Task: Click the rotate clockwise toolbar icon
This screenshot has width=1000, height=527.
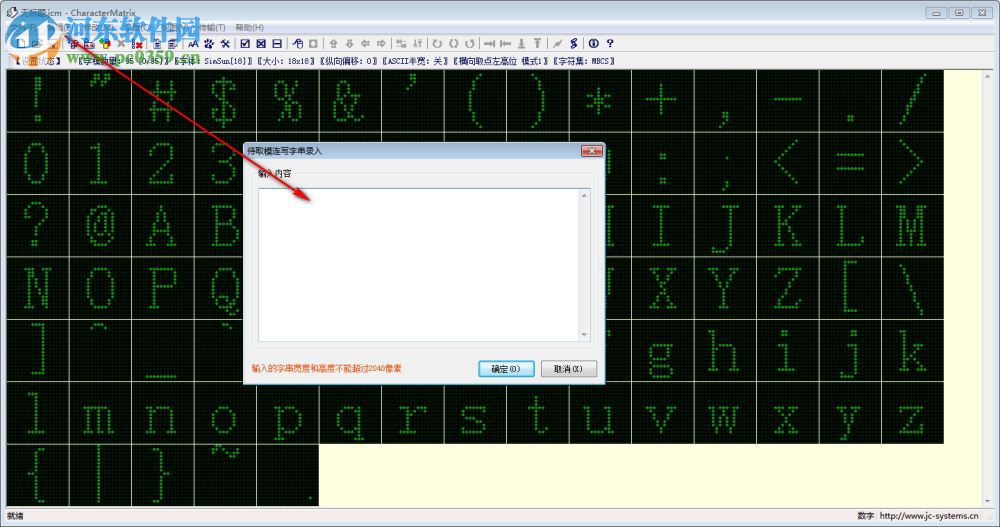Action: click(437, 43)
